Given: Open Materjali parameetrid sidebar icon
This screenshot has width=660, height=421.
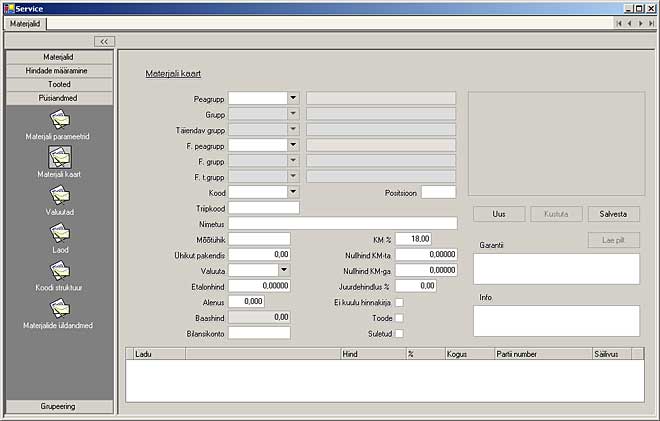Looking at the screenshot, I should tap(59, 121).
